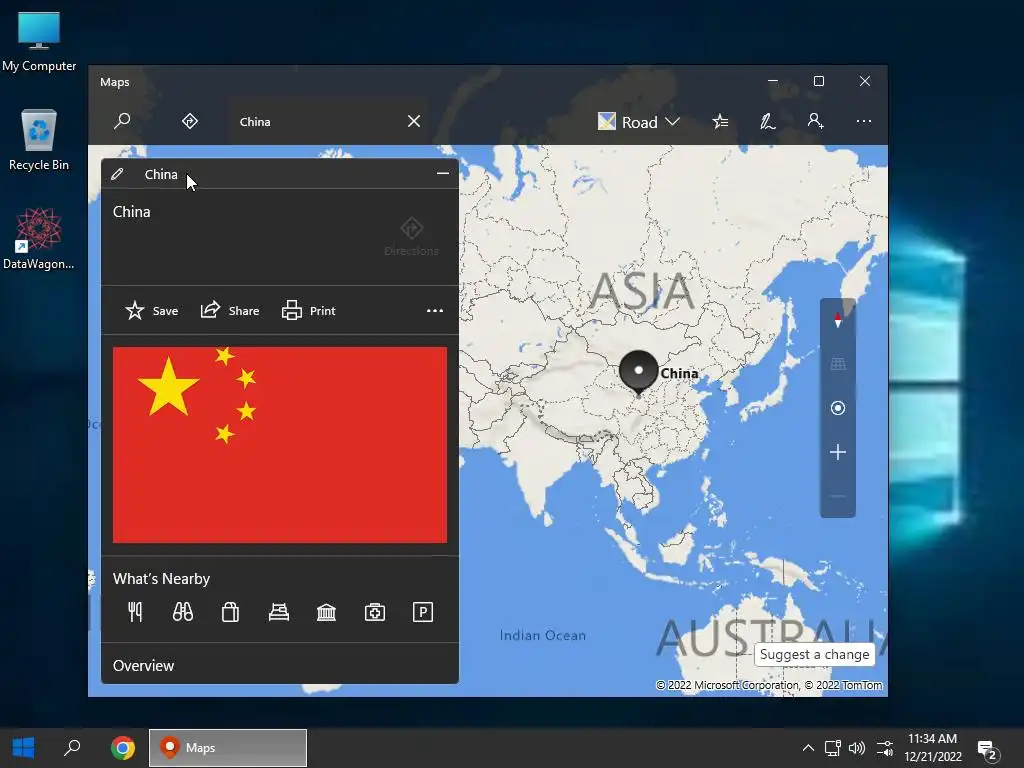Print the China map
Image resolution: width=1024 pixels, height=768 pixels.
[308, 311]
